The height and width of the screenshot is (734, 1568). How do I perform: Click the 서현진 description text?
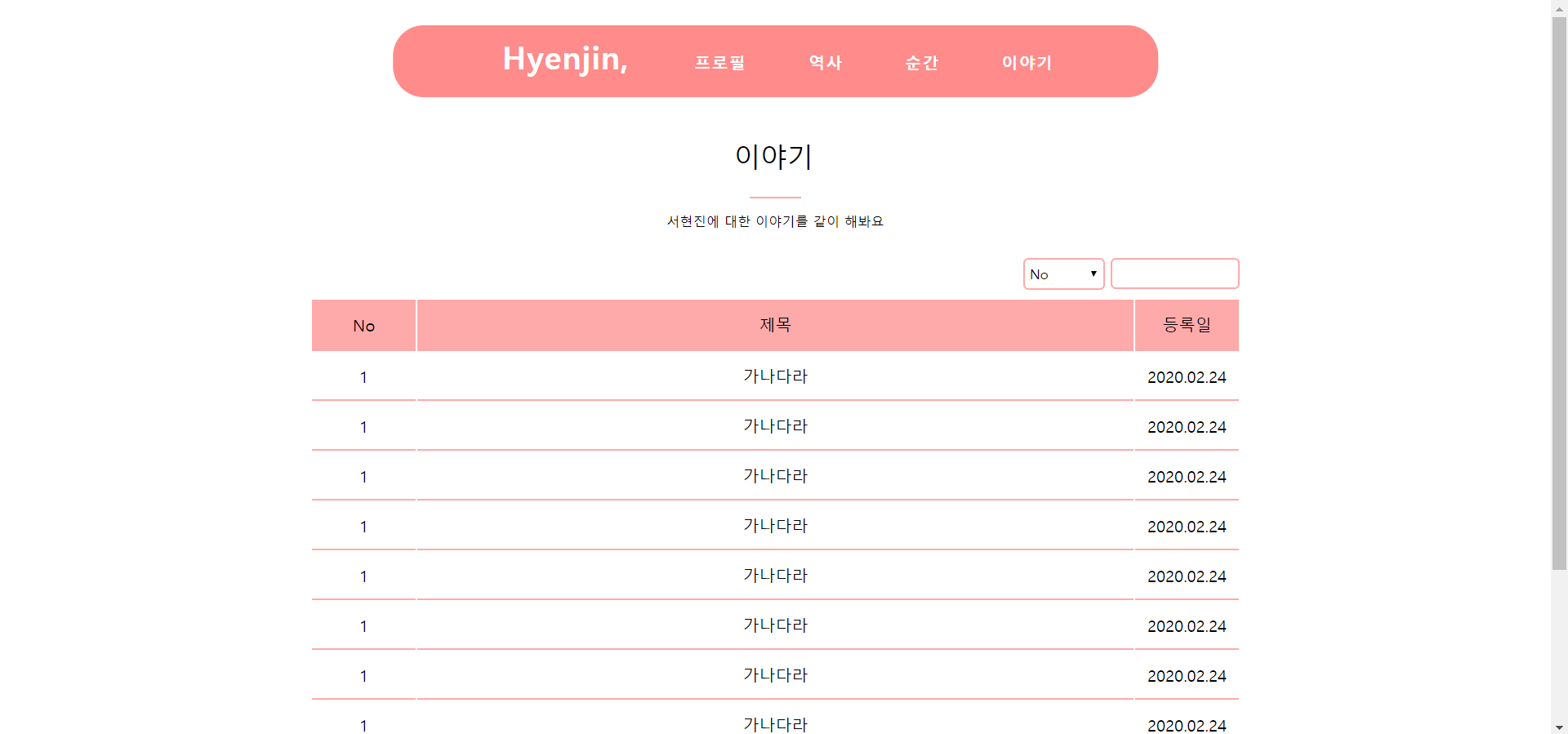[x=774, y=220]
